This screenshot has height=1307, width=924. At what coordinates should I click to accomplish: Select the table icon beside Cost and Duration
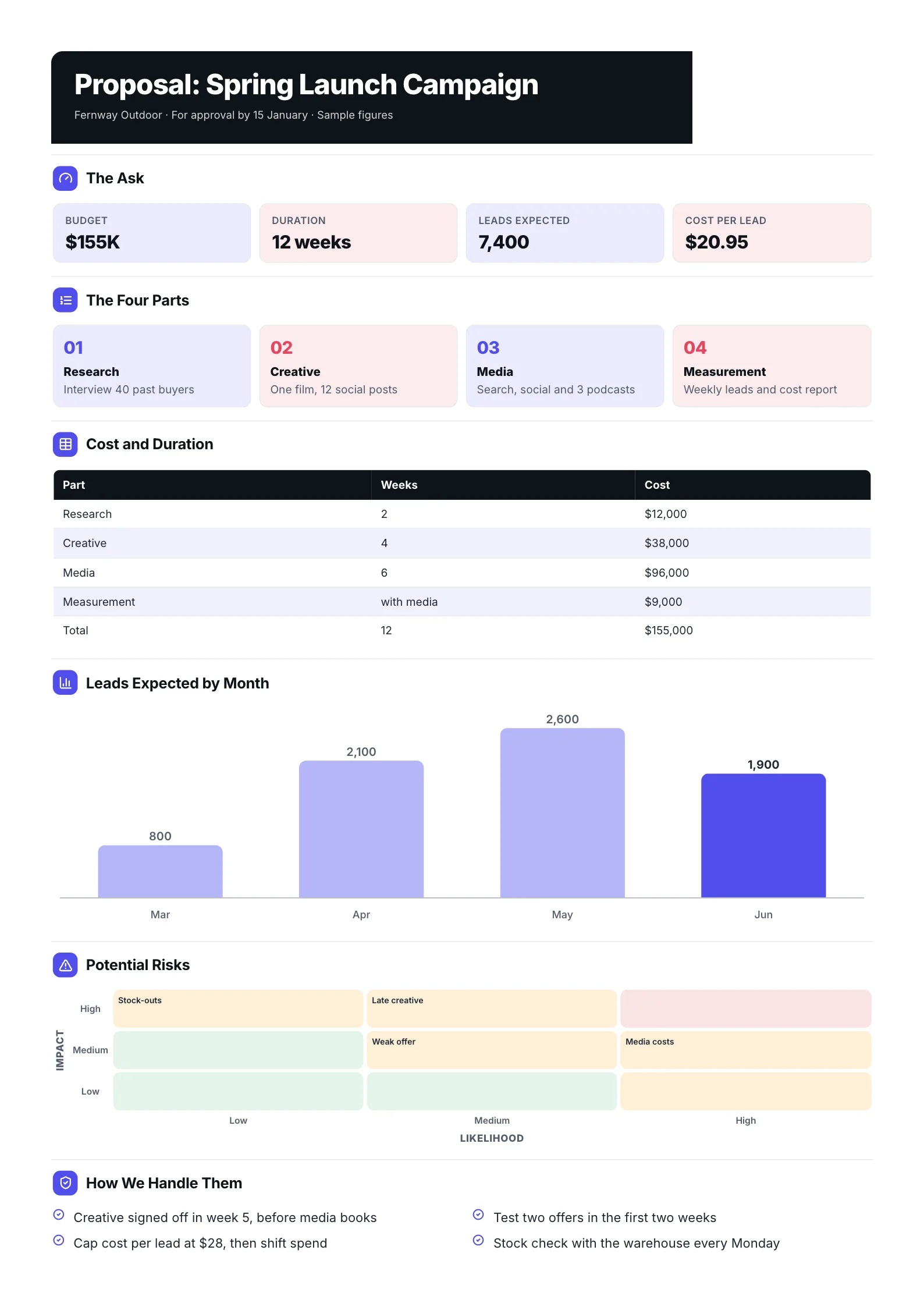[x=65, y=444]
